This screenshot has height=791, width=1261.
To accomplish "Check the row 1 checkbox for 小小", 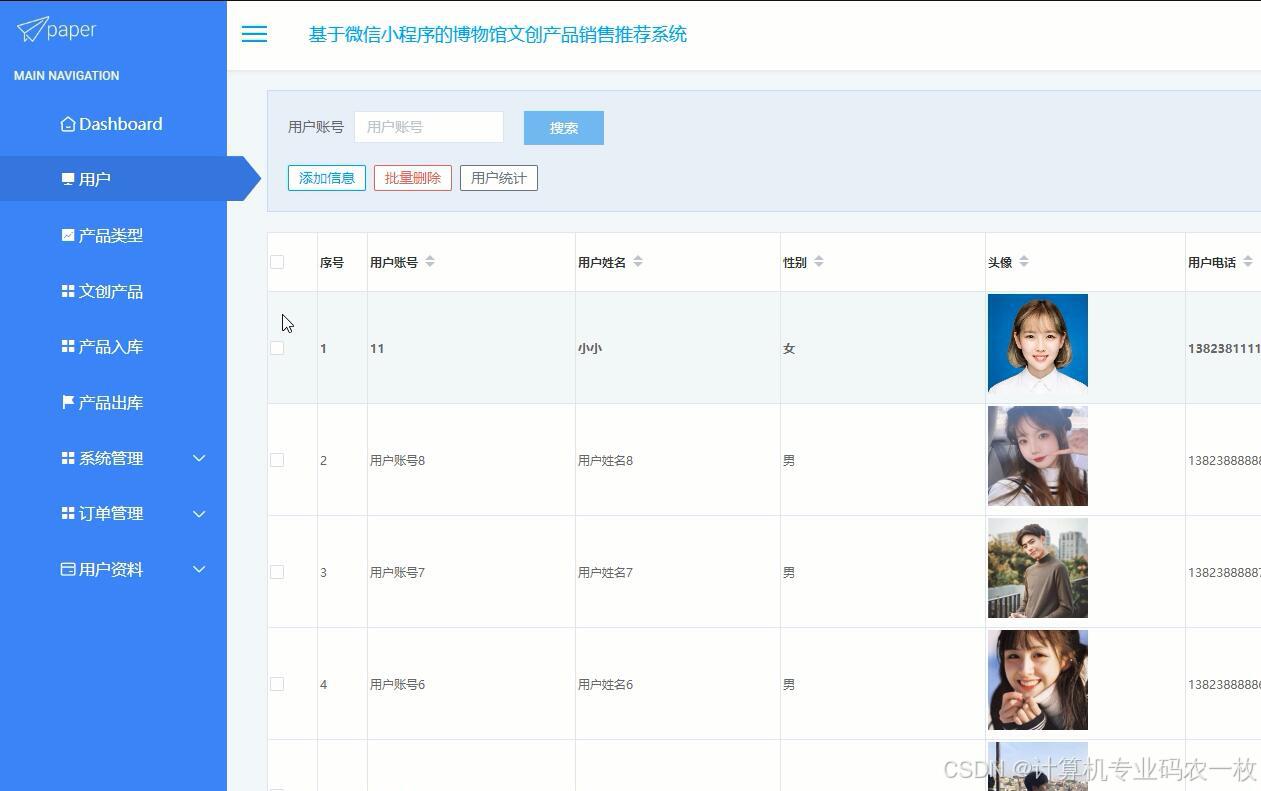I will click(277, 348).
